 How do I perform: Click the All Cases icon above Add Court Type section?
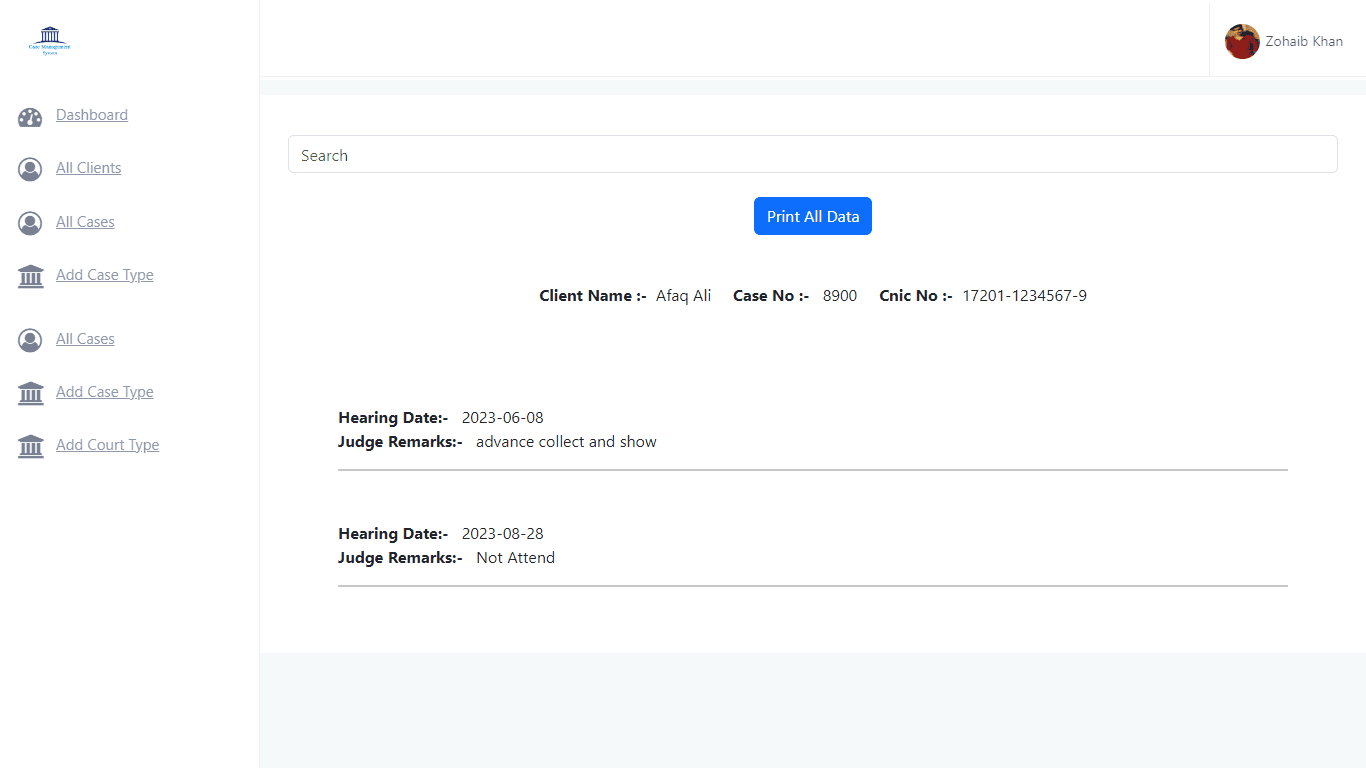click(30, 340)
